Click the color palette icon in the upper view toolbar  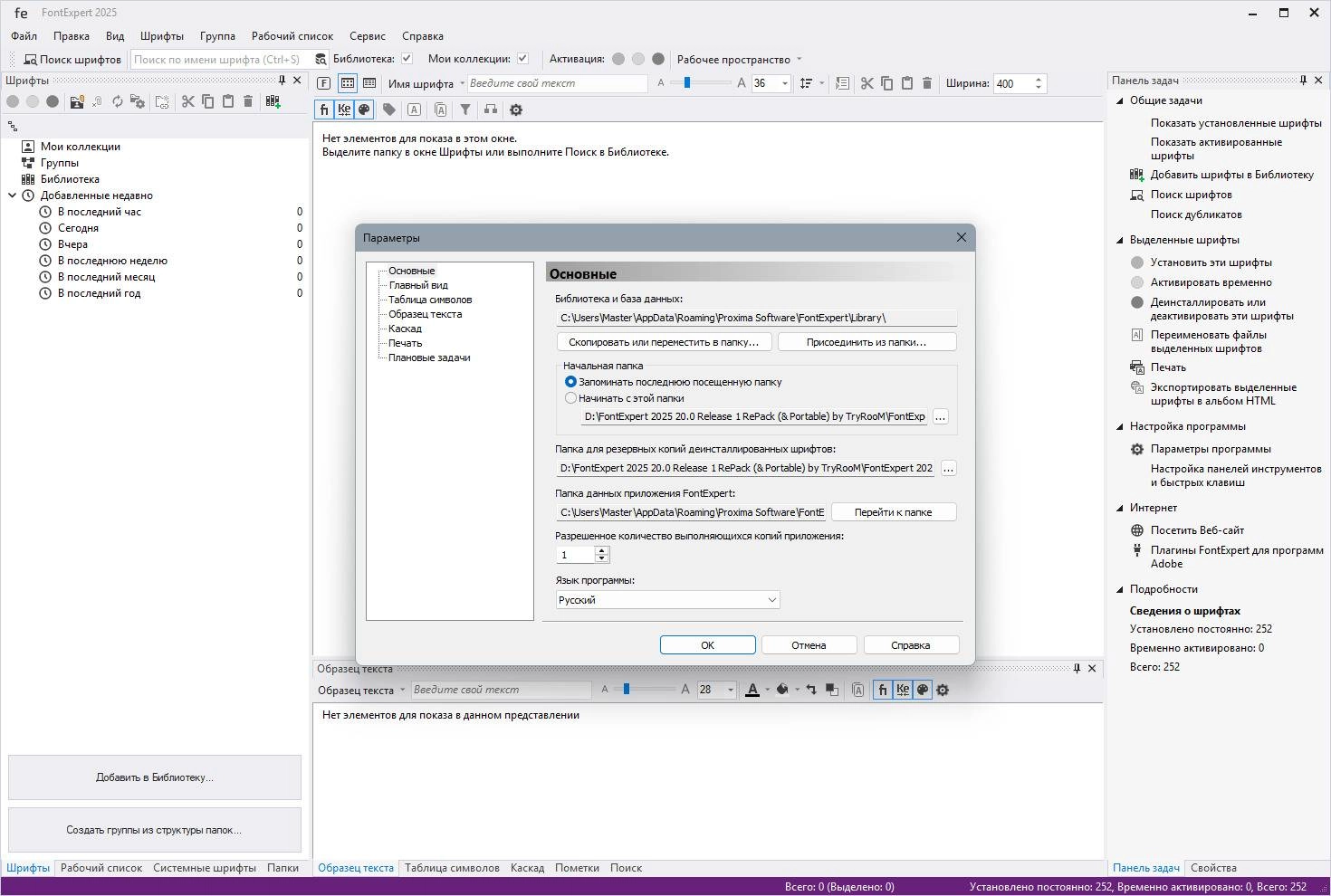click(364, 110)
